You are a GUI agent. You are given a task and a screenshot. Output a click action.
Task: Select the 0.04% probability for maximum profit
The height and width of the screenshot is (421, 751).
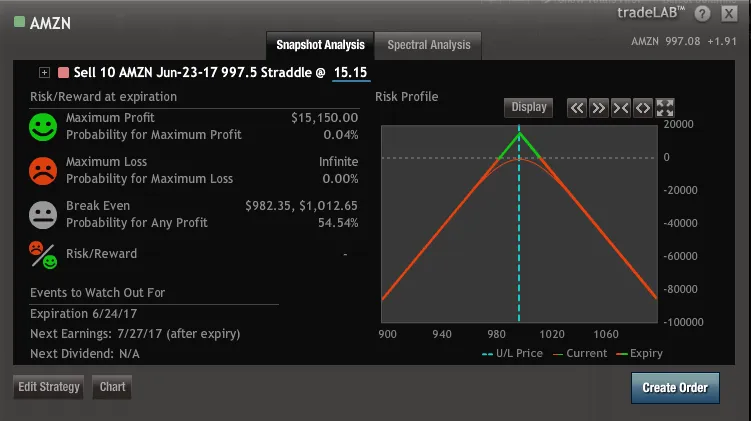tap(341, 135)
